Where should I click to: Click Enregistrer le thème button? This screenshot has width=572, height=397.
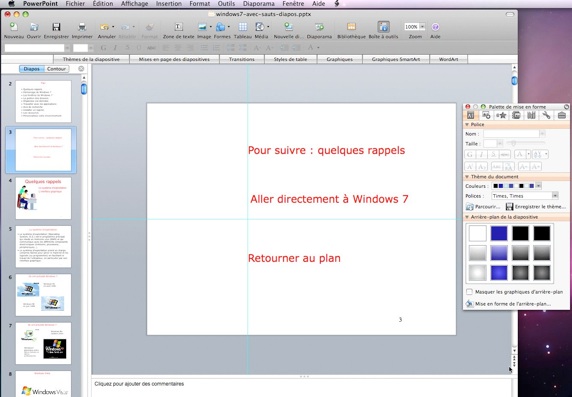pyautogui.click(x=536, y=207)
